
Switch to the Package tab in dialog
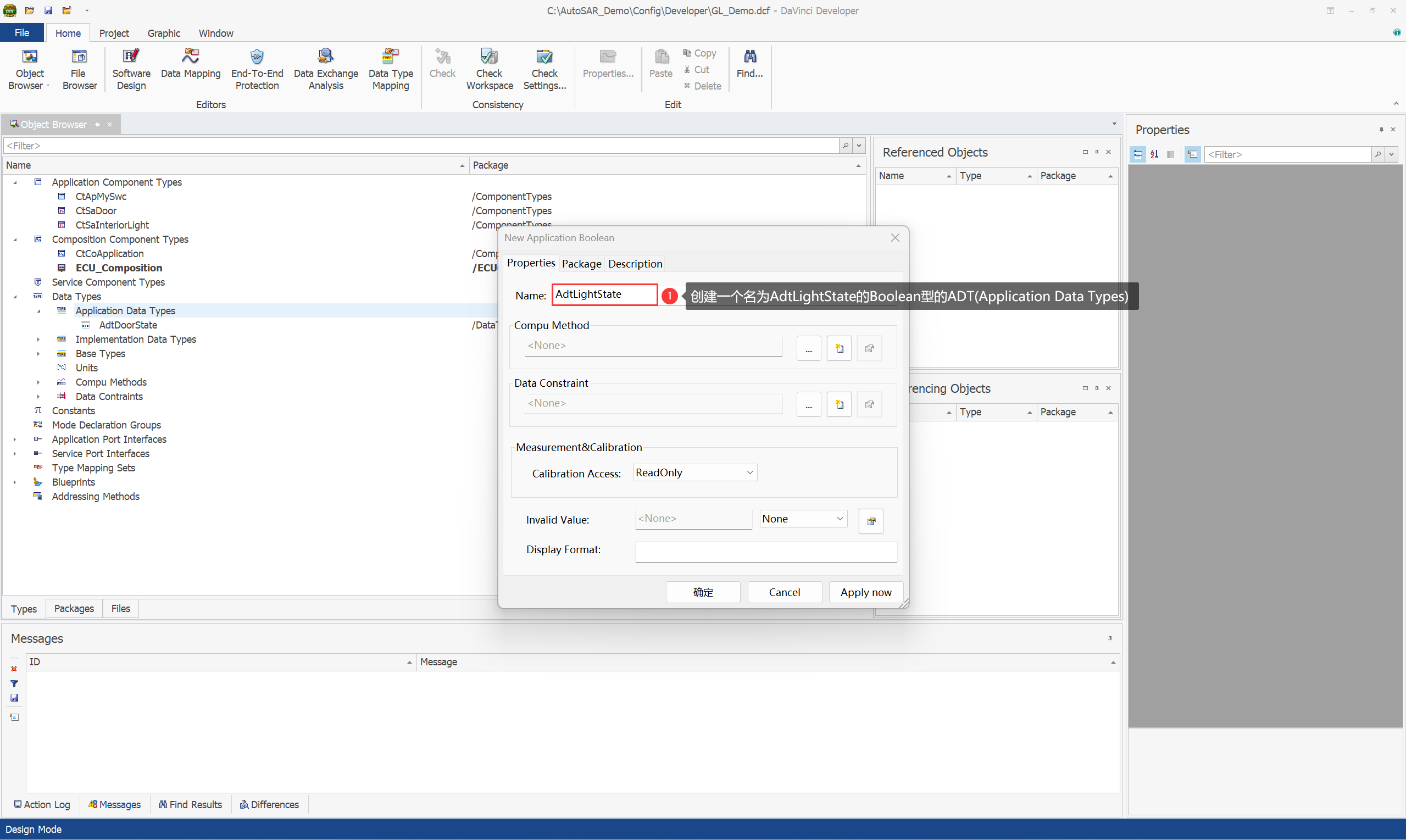[x=581, y=264]
